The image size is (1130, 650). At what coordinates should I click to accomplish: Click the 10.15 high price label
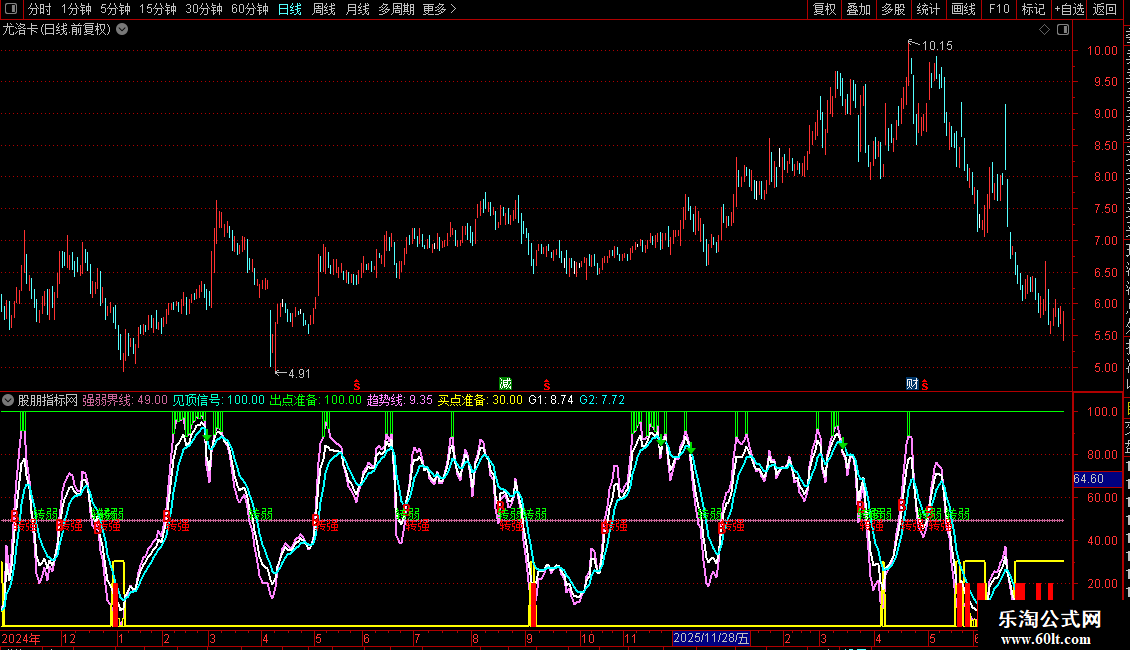click(x=937, y=46)
